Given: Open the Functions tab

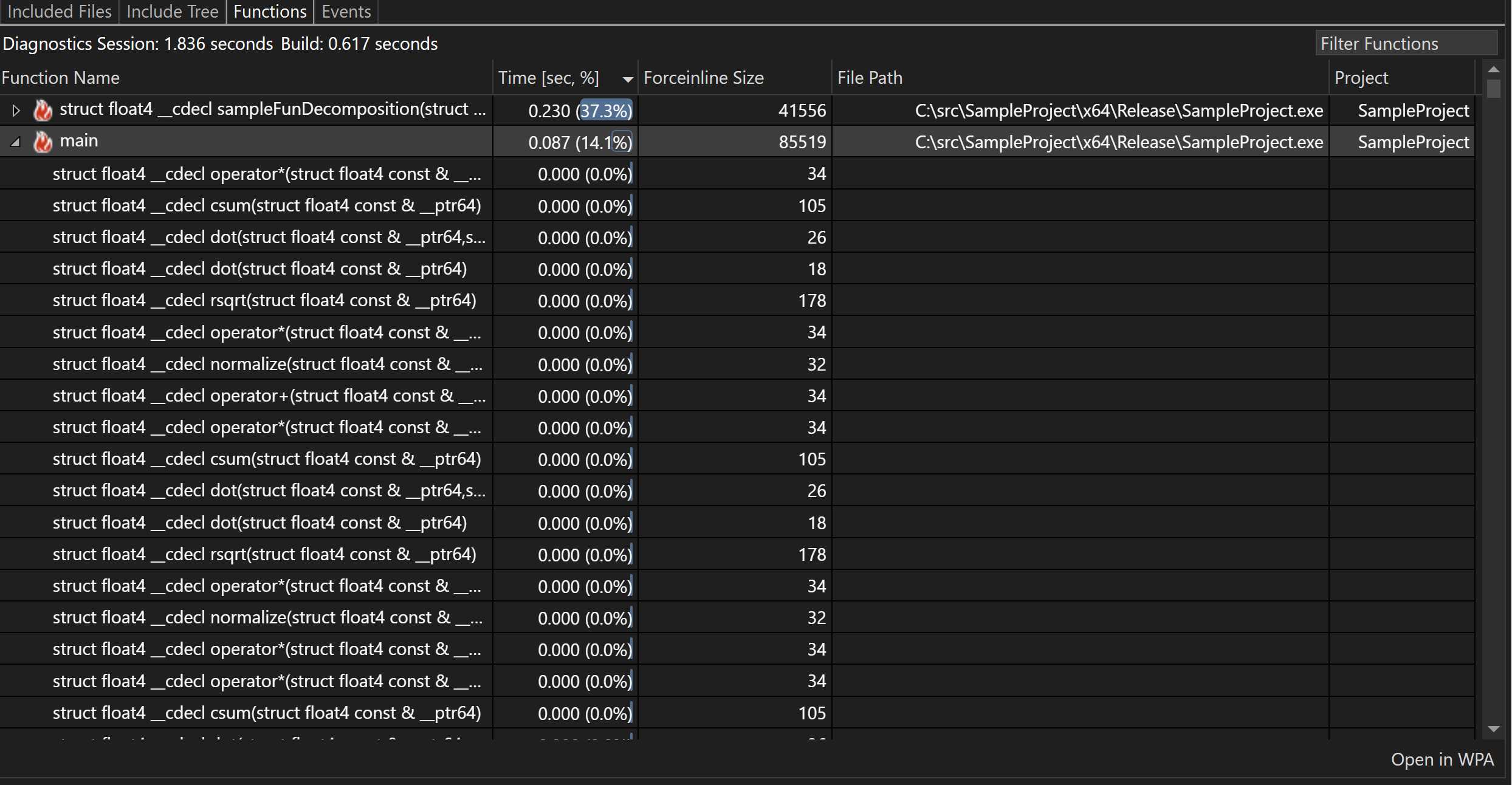Looking at the screenshot, I should [269, 11].
